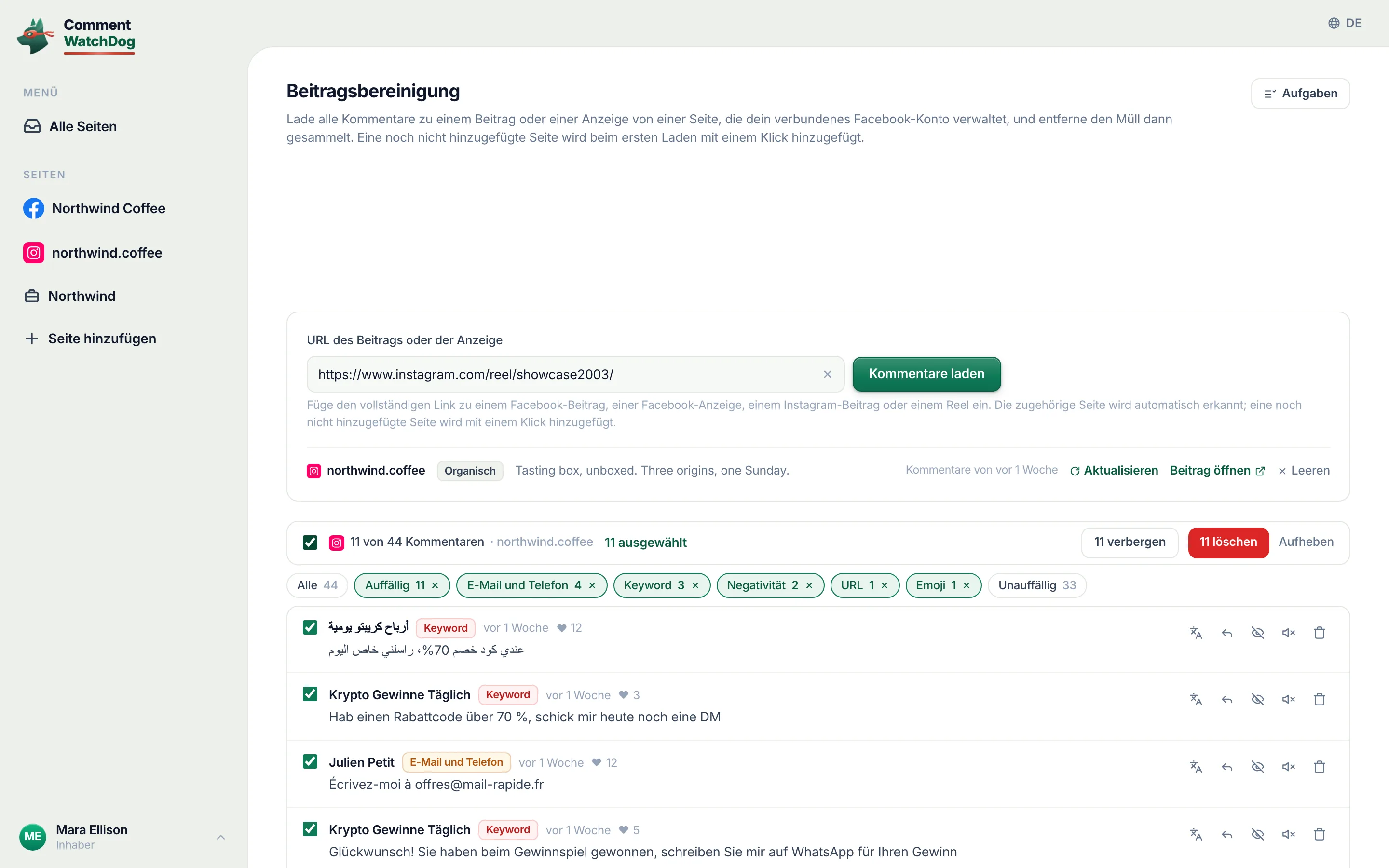
Task: Mute author of the Arabic comment
Action: click(1289, 633)
